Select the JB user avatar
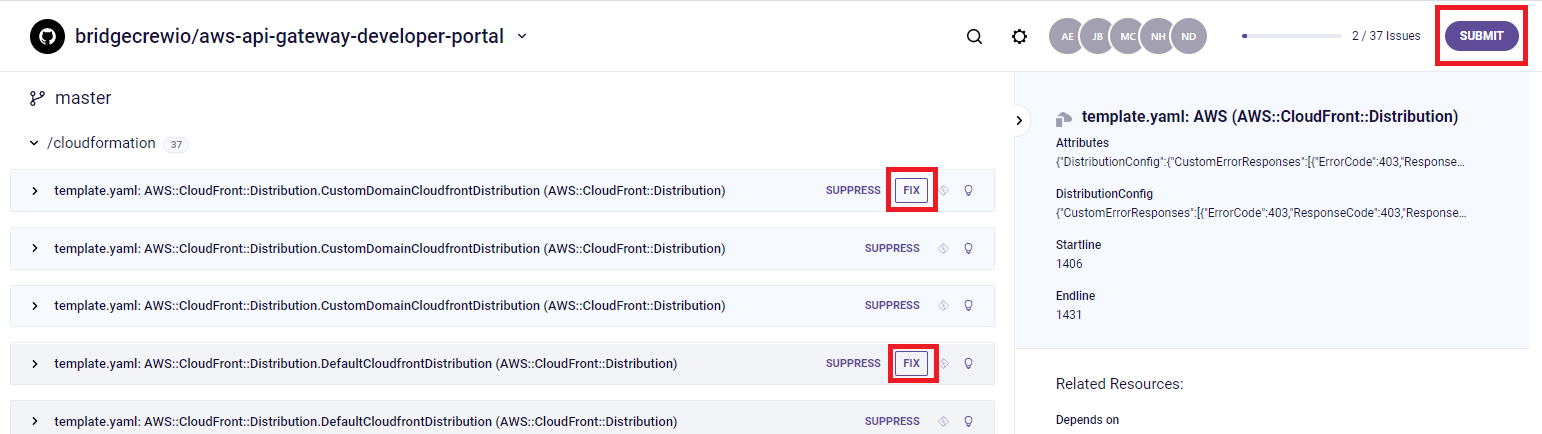This screenshot has width=1542, height=434. click(x=1097, y=36)
